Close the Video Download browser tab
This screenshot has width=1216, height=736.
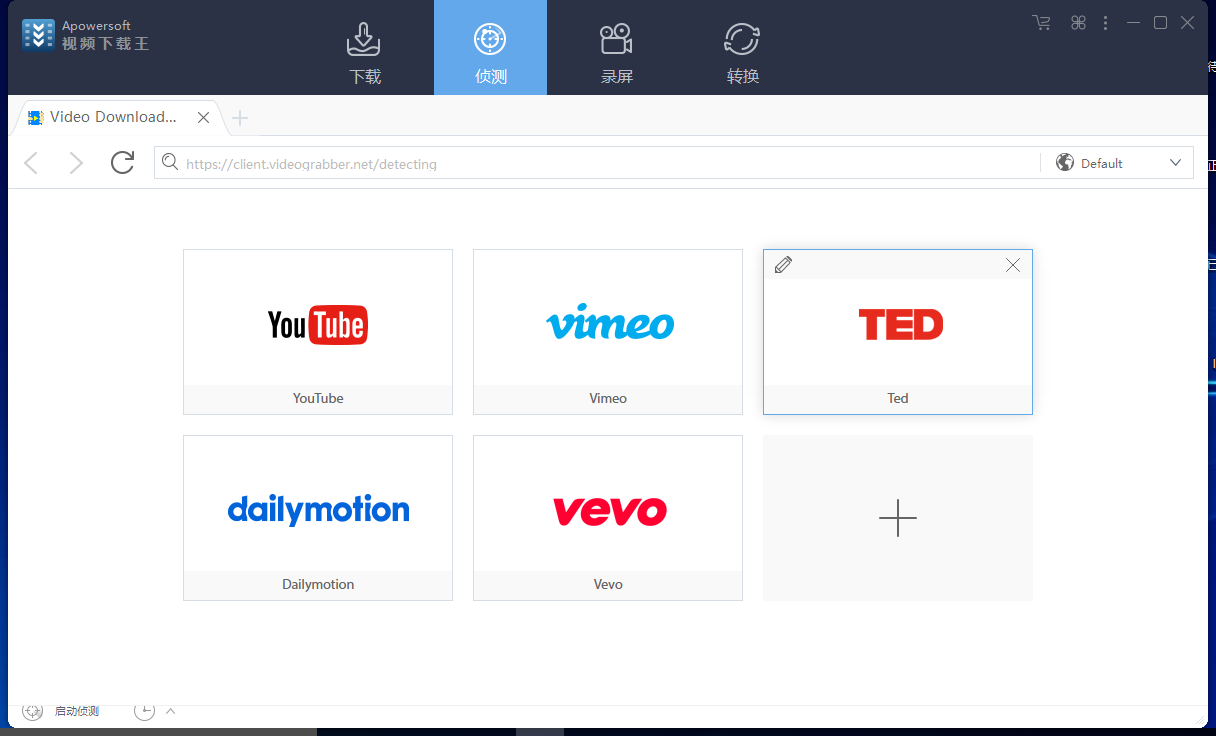[203, 118]
